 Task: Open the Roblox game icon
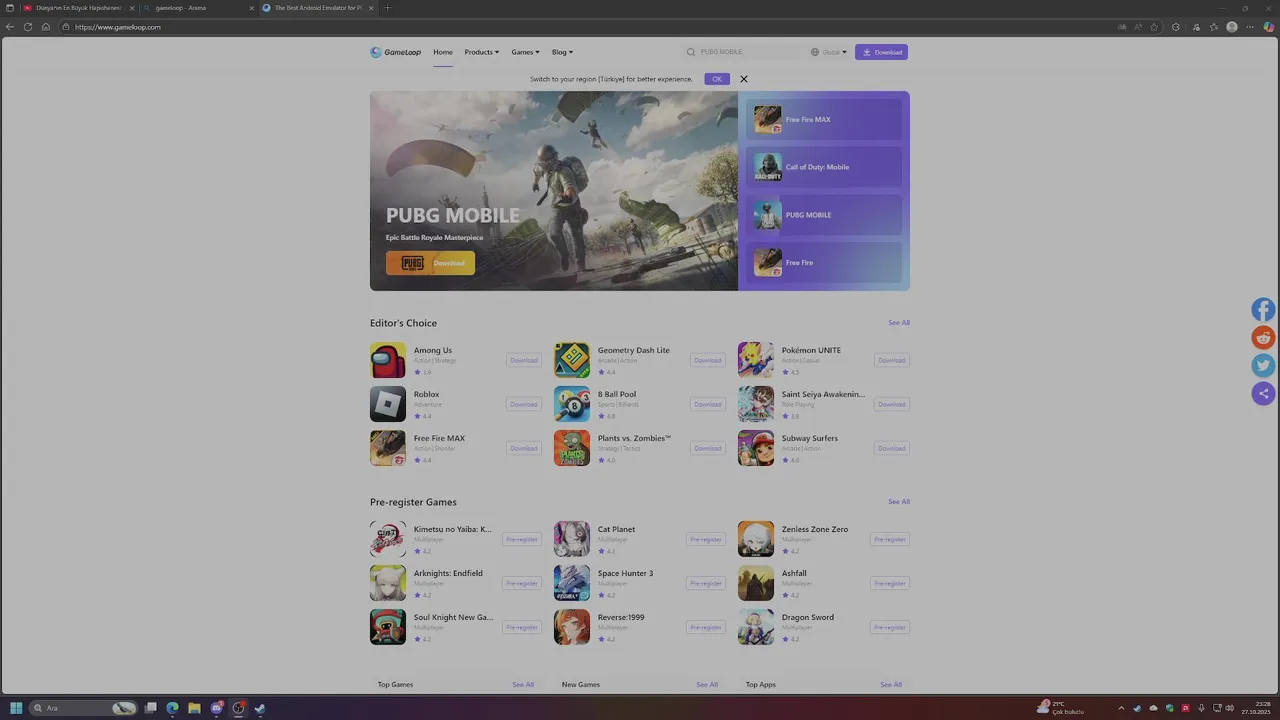coord(388,404)
